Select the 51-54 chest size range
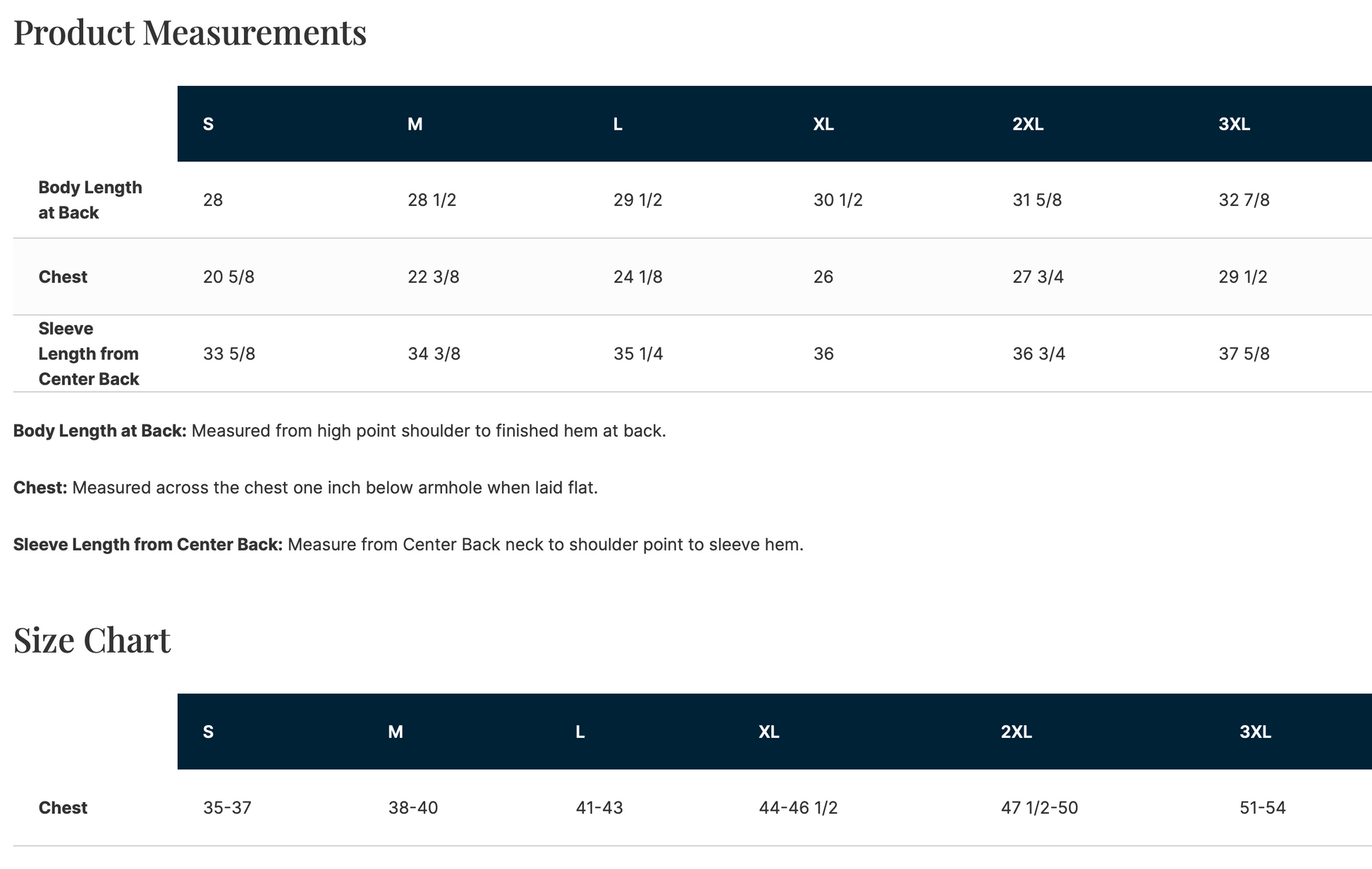Viewport: 1372px width, 869px height. point(1262,808)
